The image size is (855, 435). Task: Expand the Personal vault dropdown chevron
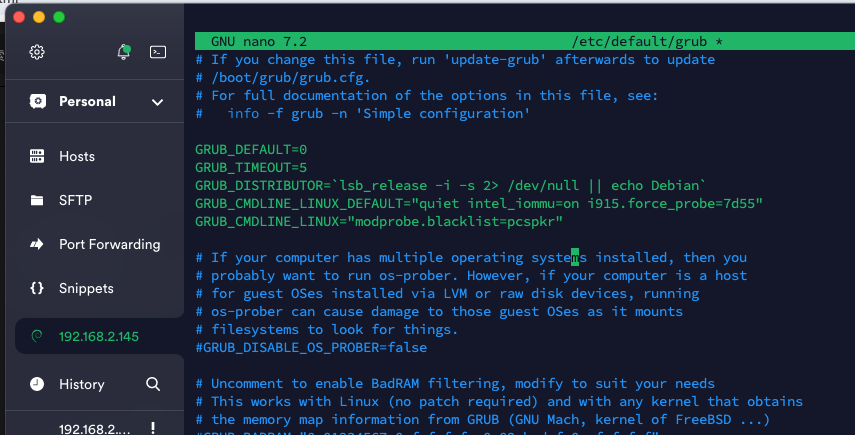(x=158, y=102)
